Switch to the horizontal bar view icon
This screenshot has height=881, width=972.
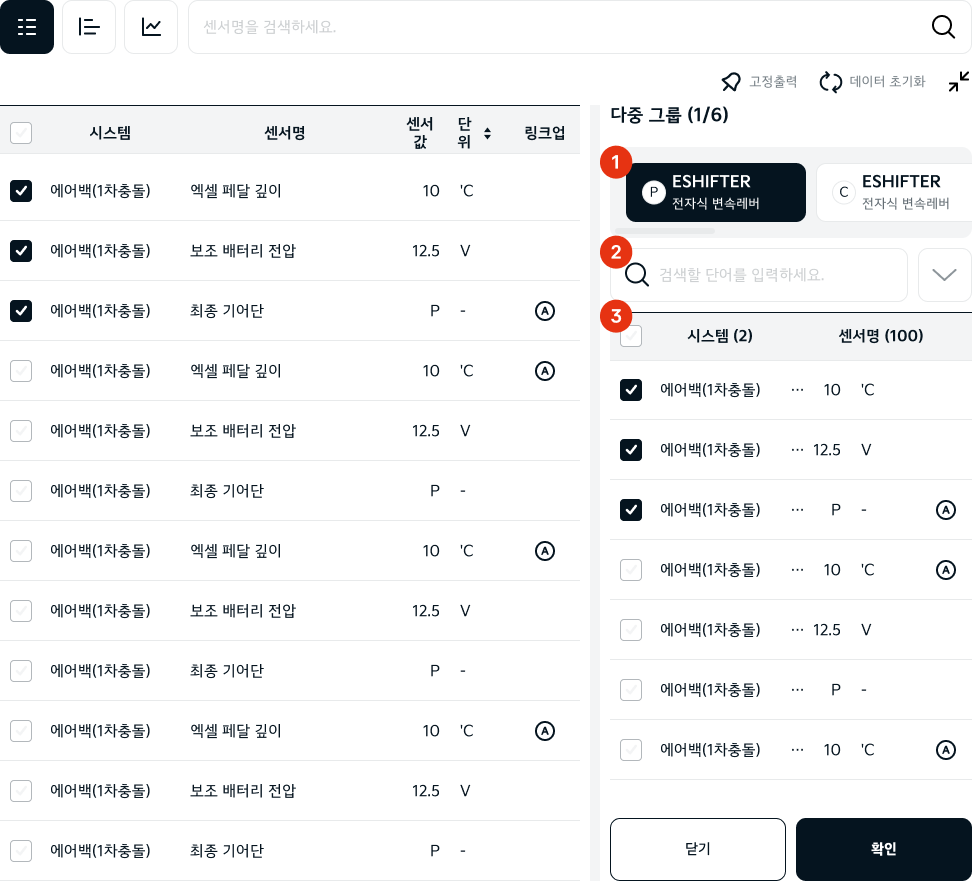click(x=89, y=27)
